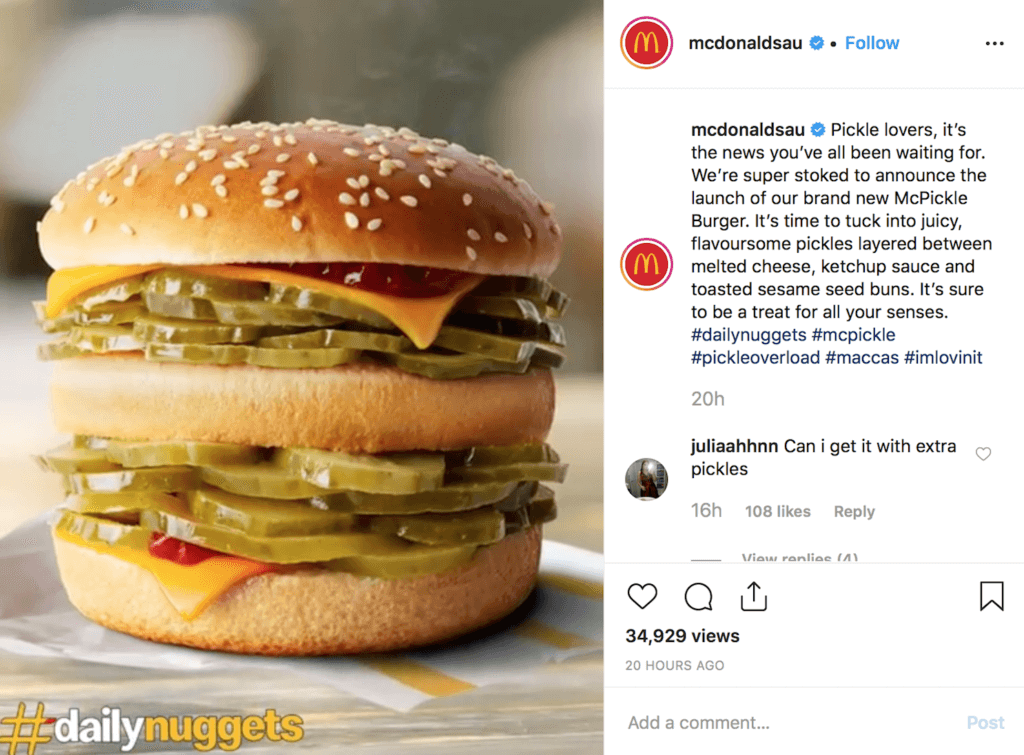Open the #imlovinit hashtag

tap(943, 358)
